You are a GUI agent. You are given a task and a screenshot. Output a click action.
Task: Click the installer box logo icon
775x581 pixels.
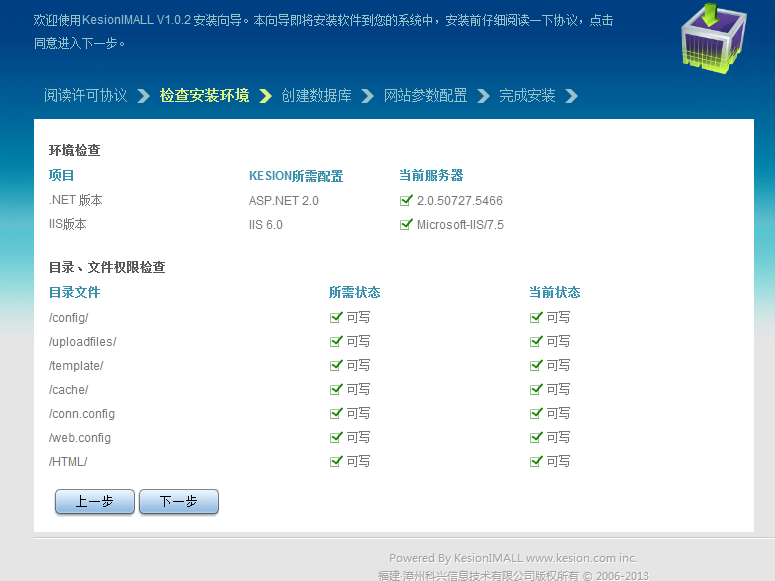point(714,39)
